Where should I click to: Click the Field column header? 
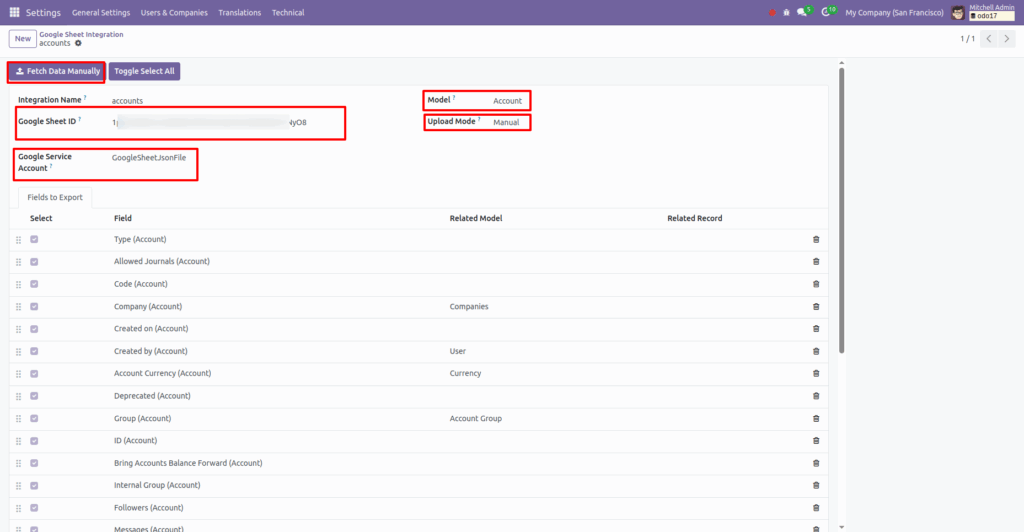click(x=123, y=218)
